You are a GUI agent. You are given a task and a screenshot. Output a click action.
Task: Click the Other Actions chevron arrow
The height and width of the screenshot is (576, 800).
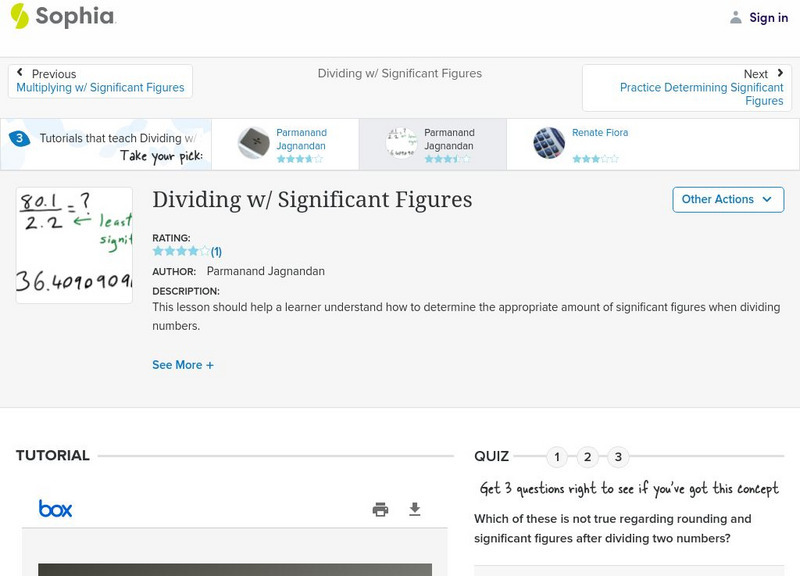pos(766,199)
